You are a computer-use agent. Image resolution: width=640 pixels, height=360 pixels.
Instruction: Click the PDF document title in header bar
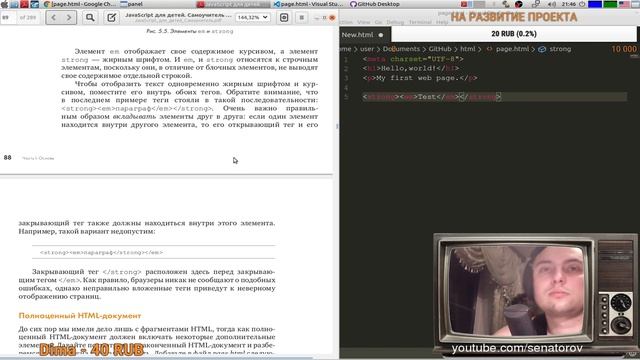click(178, 15)
